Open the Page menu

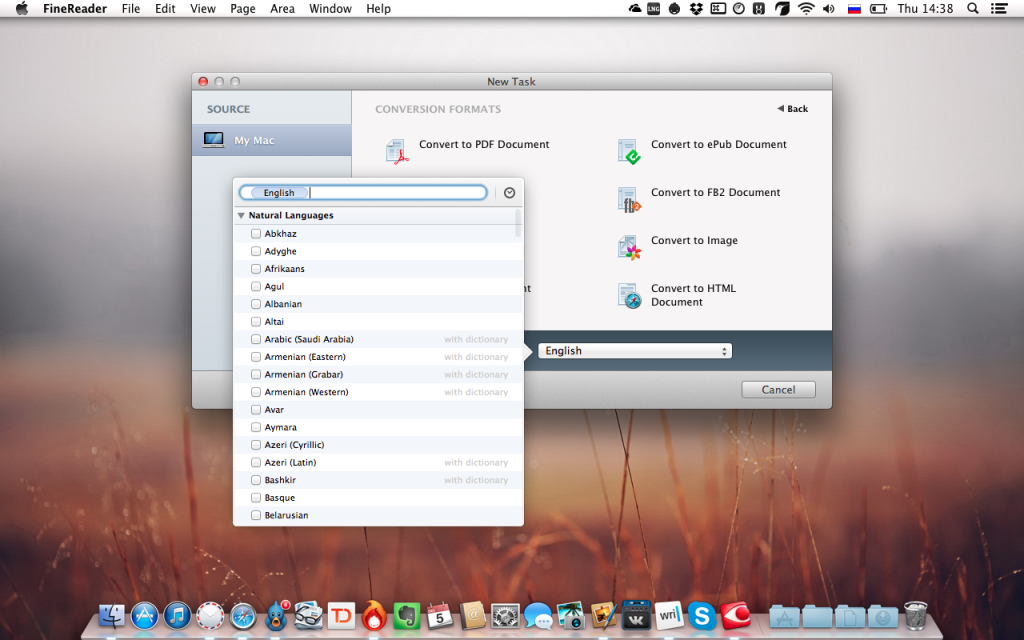(x=242, y=9)
